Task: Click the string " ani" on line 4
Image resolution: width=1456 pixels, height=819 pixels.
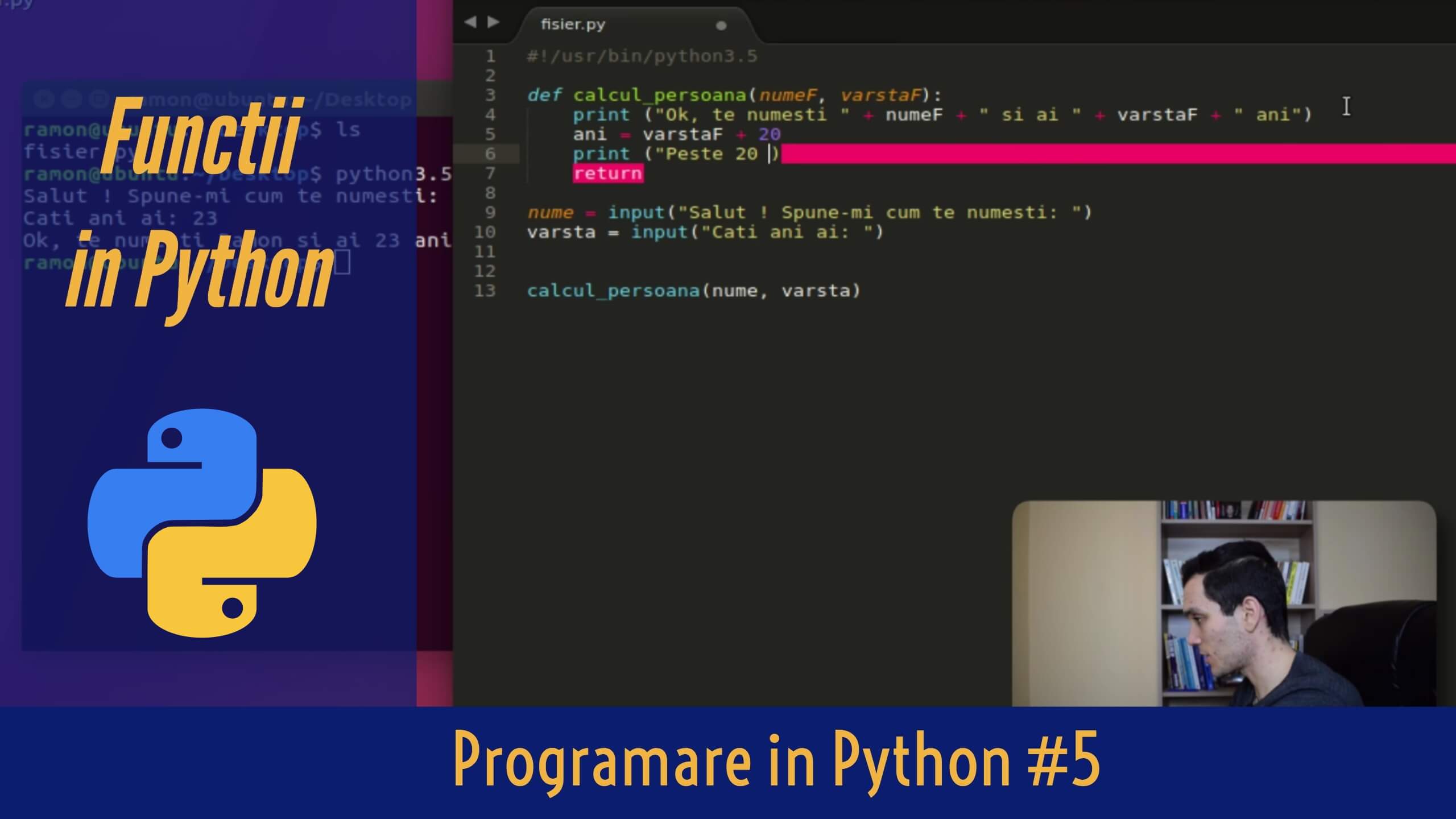Action: point(1268,115)
